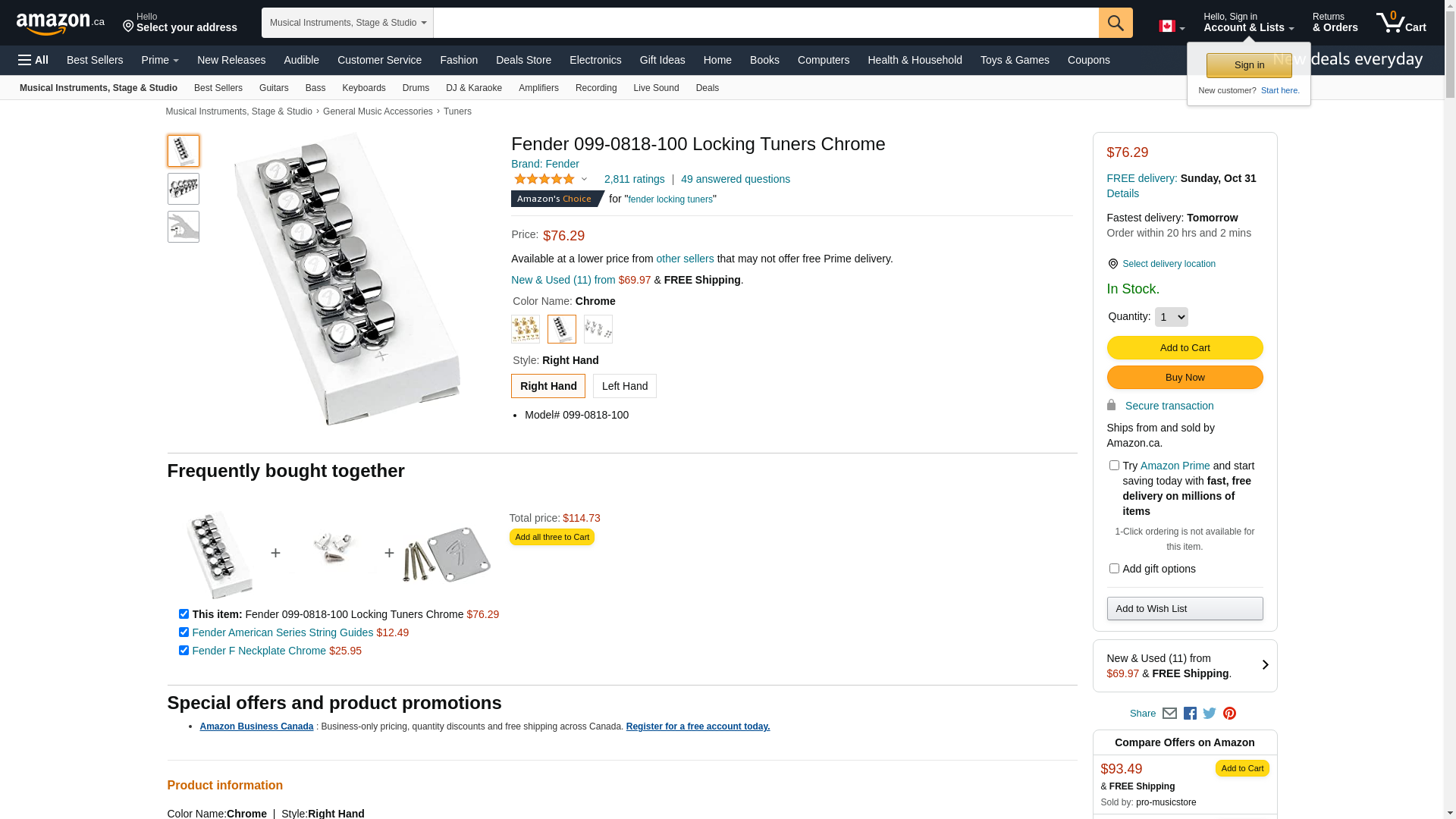Share the product on Twitter

[1210, 714]
